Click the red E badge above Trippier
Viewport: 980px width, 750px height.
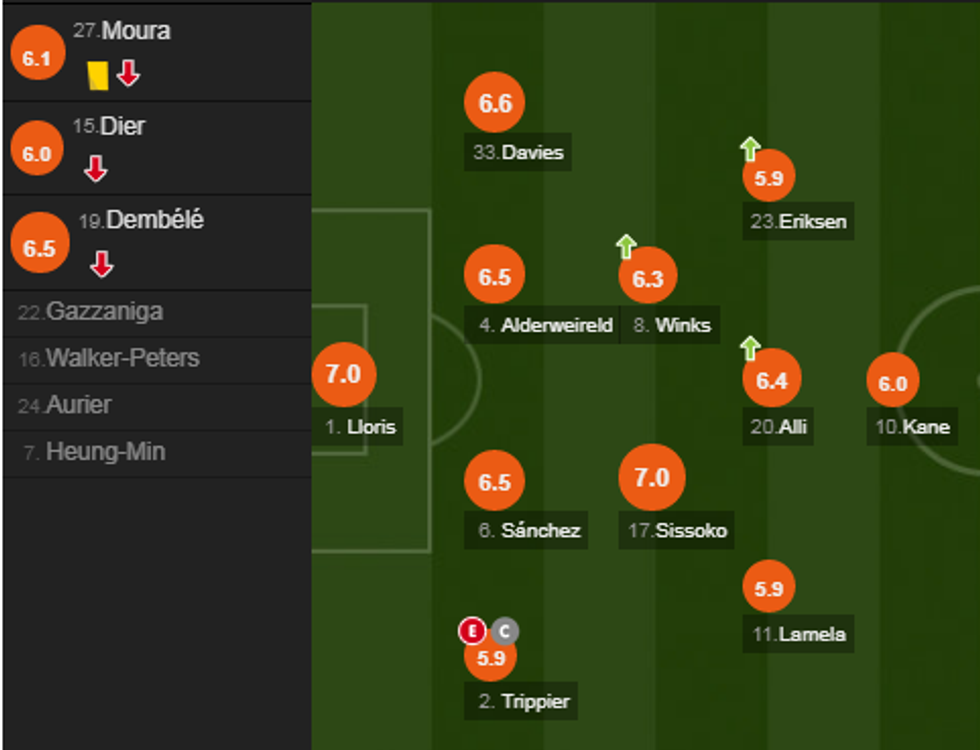point(472,631)
